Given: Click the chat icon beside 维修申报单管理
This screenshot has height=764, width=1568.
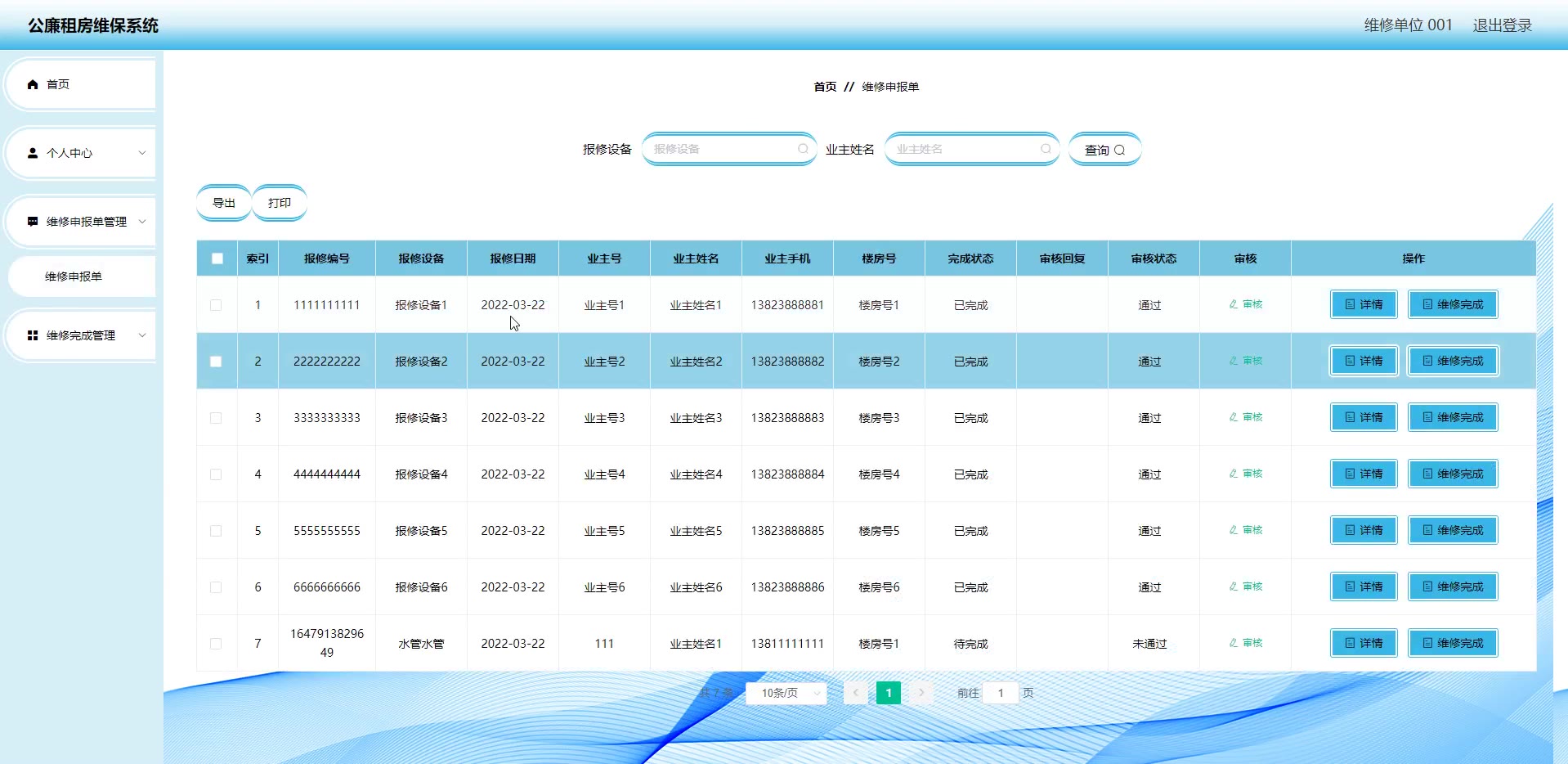Looking at the screenshot, I should point(33,222).
